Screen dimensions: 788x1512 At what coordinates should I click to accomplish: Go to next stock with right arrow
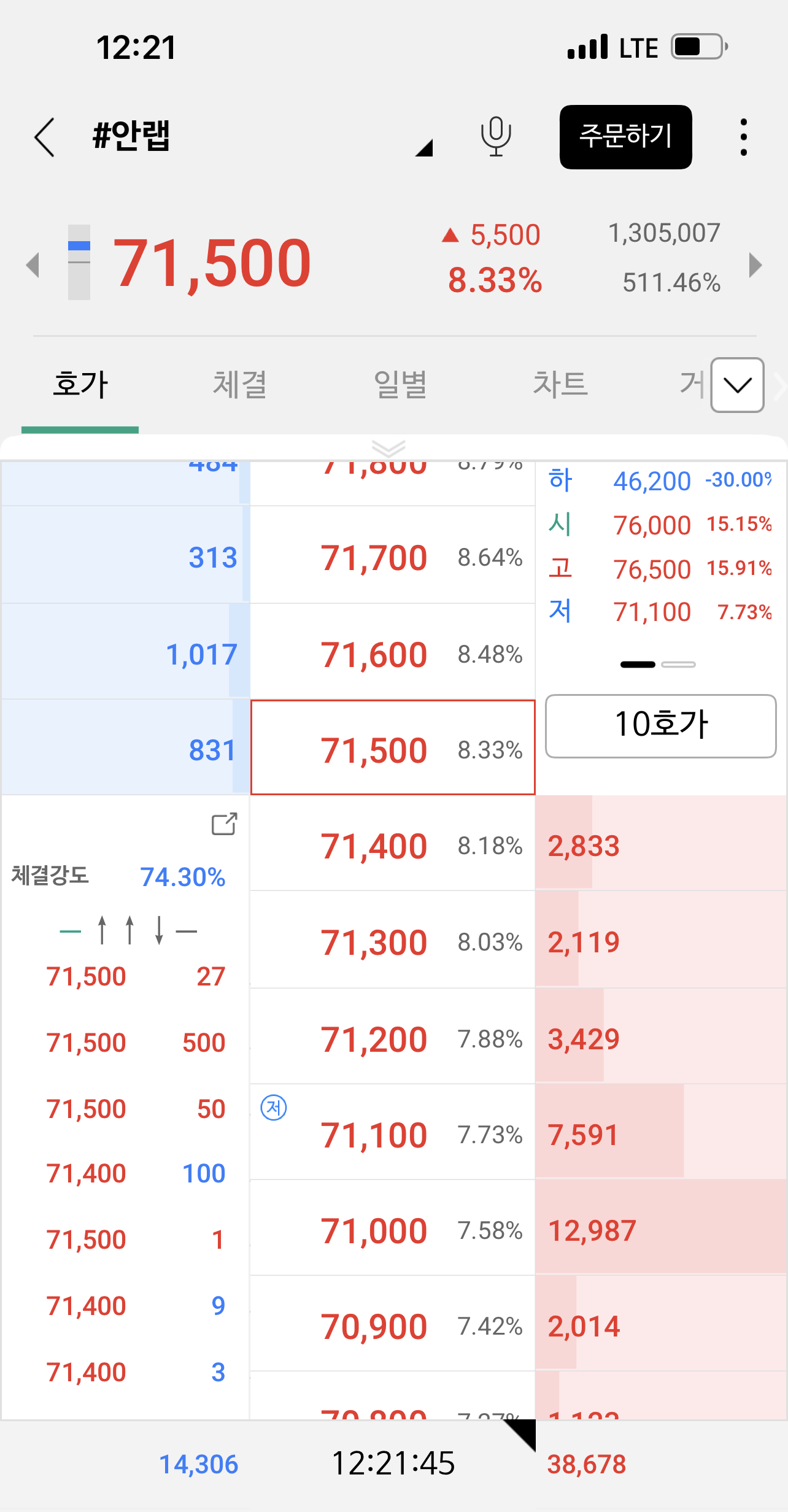coord(755,265)
